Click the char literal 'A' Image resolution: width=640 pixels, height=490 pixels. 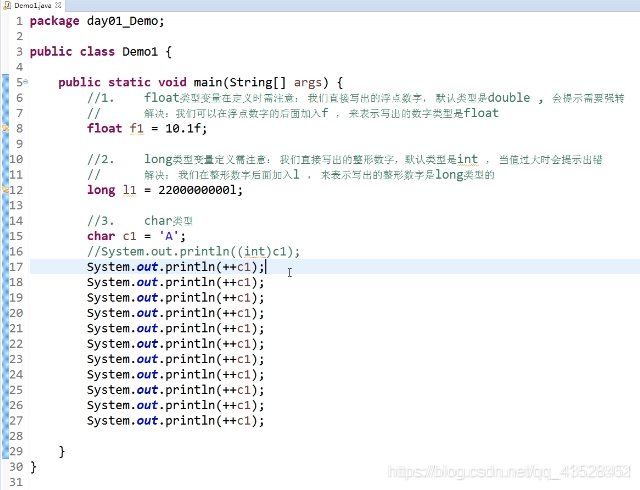tap(169, 236)
